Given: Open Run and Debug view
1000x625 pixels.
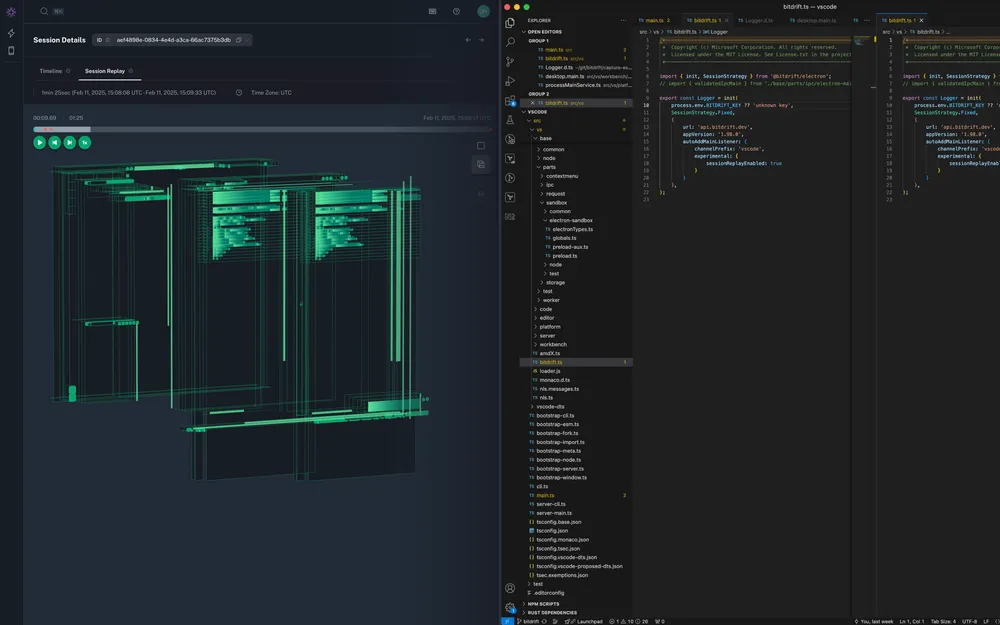Looking at the screenshot, I should coord(510,81).
